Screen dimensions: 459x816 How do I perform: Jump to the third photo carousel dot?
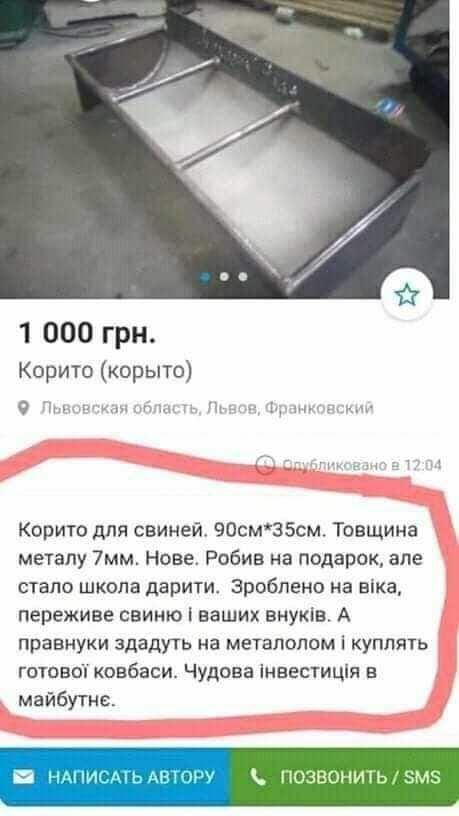243,277
